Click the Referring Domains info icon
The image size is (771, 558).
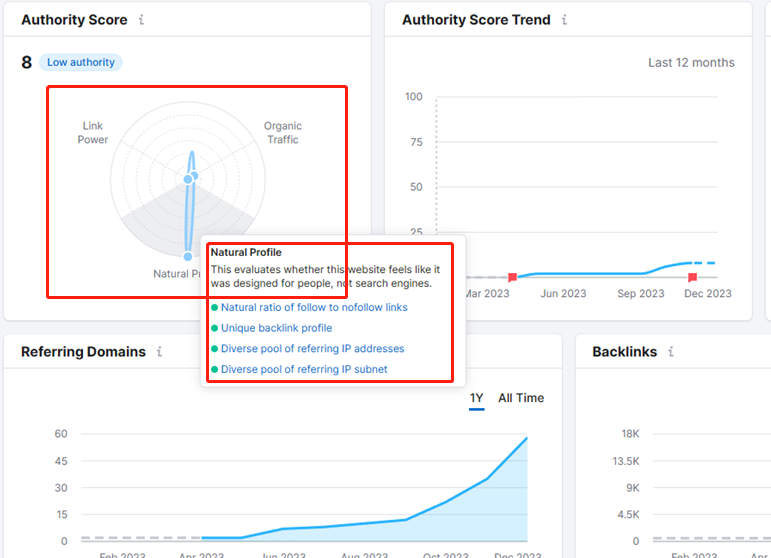[159, 352]
